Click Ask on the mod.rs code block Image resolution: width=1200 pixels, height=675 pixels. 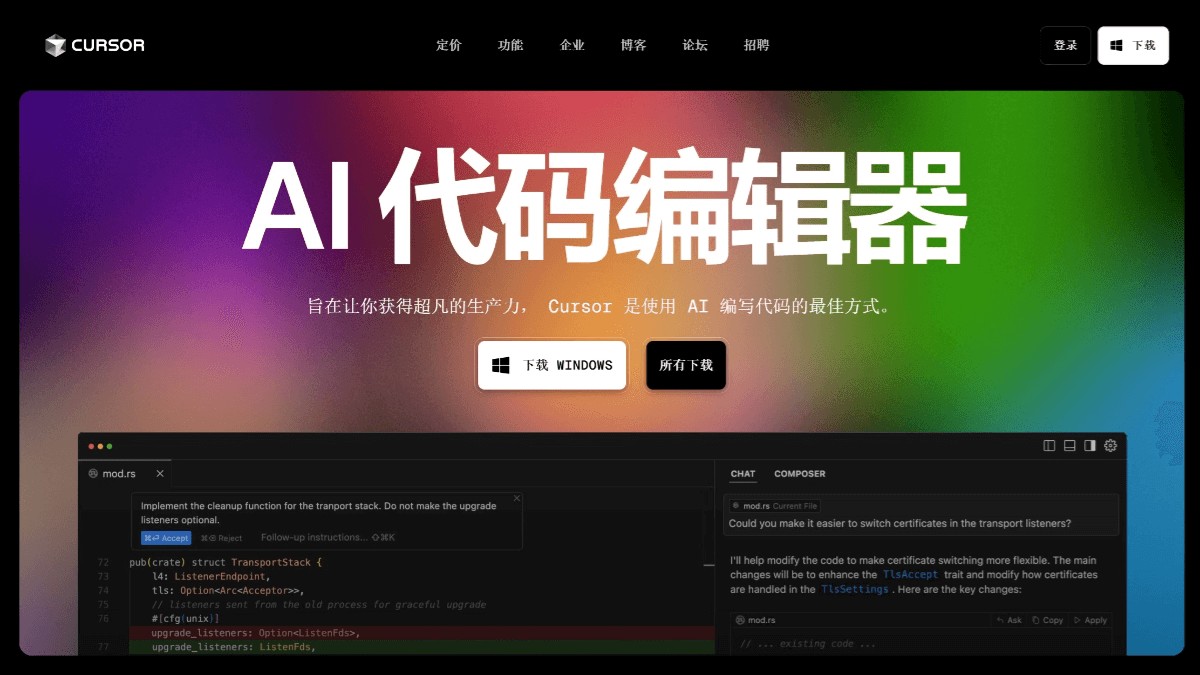tap(1009, 620)
